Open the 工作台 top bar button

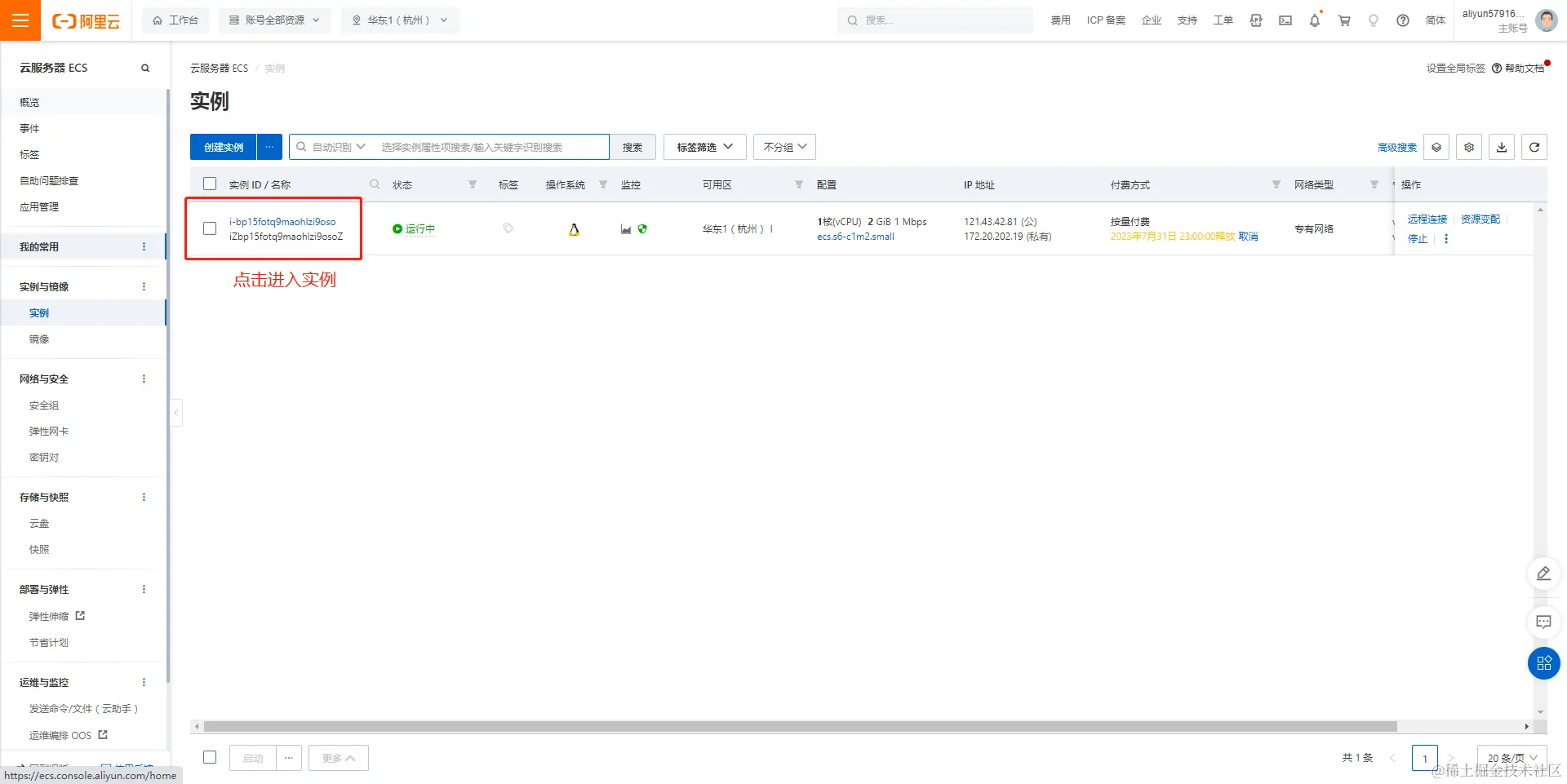(175, 20)
